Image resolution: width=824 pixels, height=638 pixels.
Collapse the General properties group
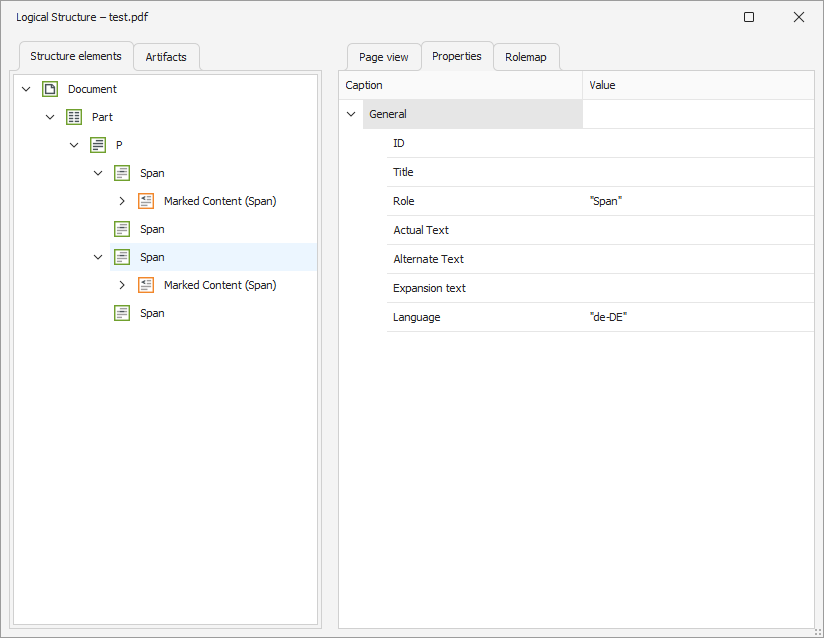pos(351,114)
